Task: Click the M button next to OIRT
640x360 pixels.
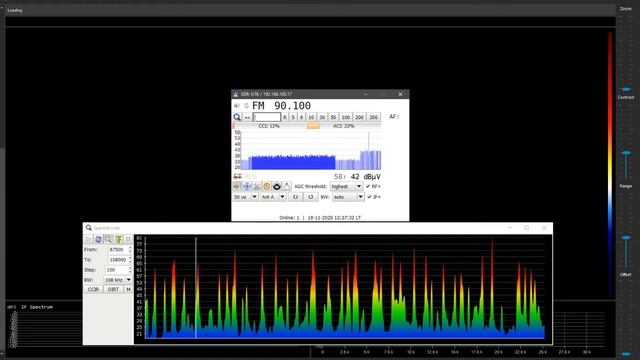Action: pyautogui.click(x=128, y=289)
